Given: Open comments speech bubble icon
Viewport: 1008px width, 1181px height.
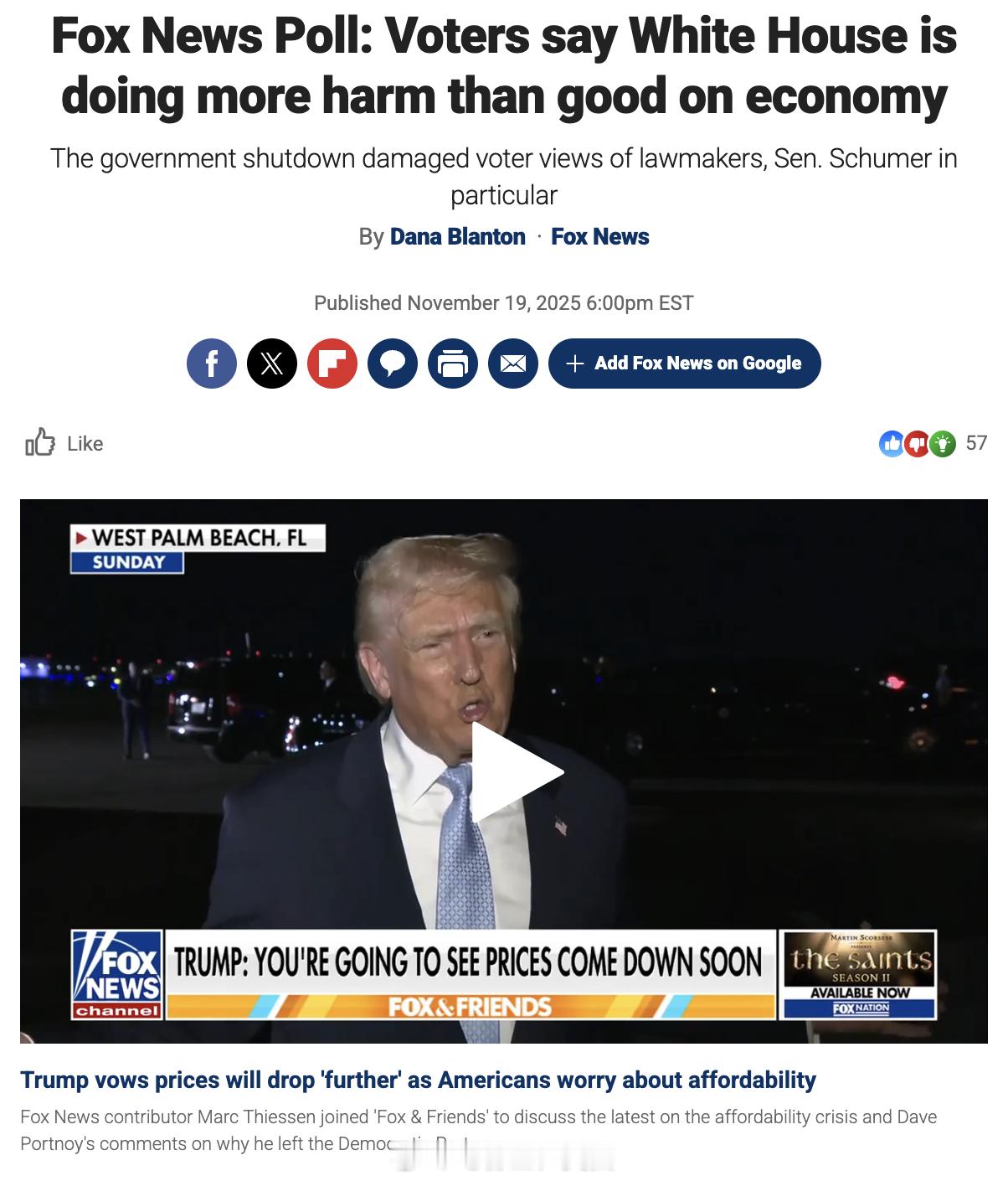Looking at the screenshot, I should pos(393,364).
